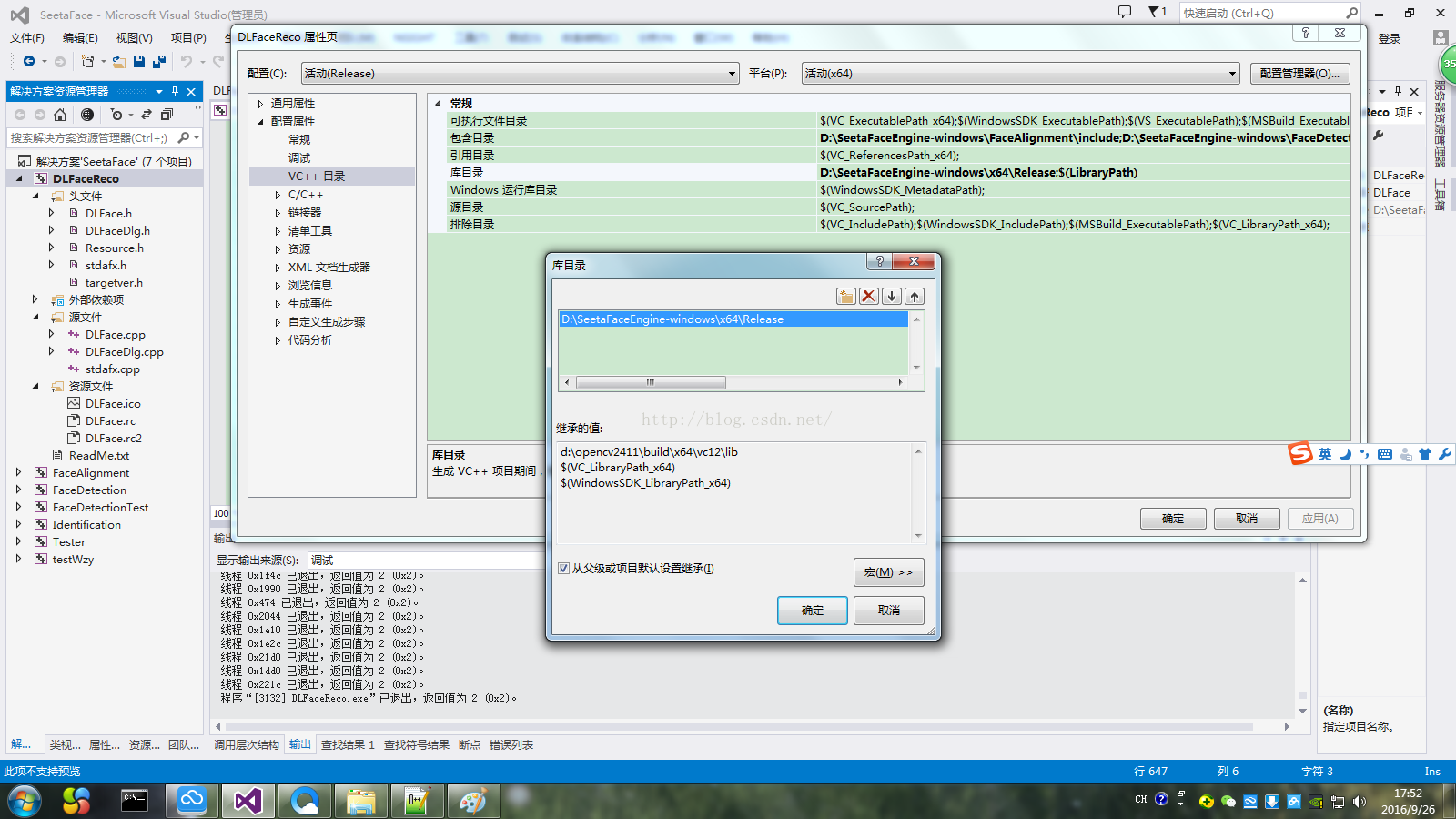Click the volume icon in system tray
This screenshot has width=1456, height=819.
[1360, 802]
